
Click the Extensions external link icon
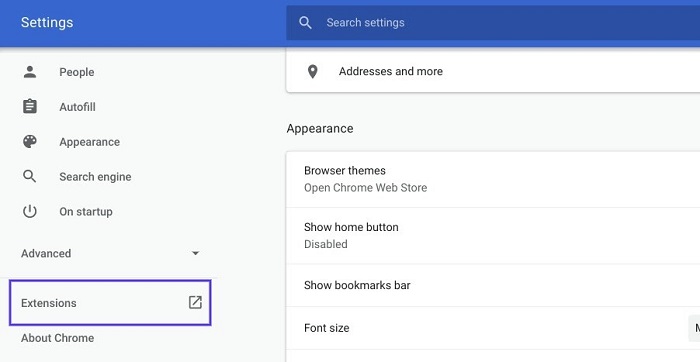[x=195, y=303]
